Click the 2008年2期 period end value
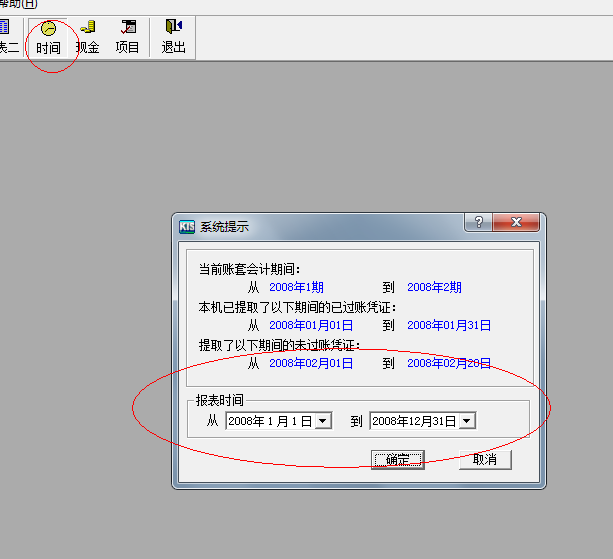This screenshot has height=559, width=613. click(434, 287)
